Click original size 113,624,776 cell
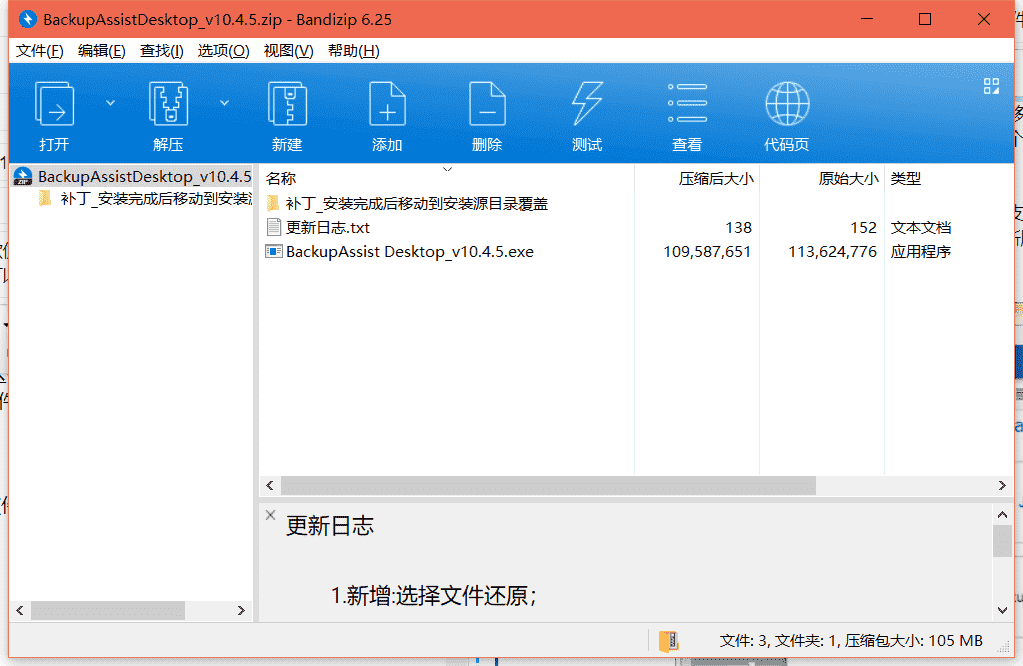The height and width of the screenshot is (666, 1023). click(832, 252)
